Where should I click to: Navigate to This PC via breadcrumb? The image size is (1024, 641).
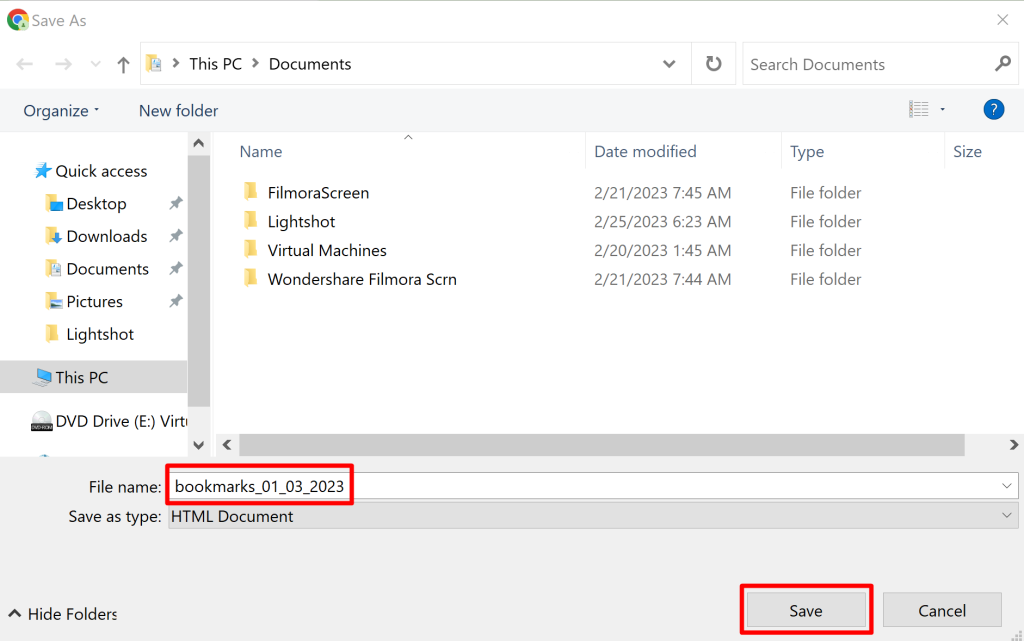click(x=214, y=63)
